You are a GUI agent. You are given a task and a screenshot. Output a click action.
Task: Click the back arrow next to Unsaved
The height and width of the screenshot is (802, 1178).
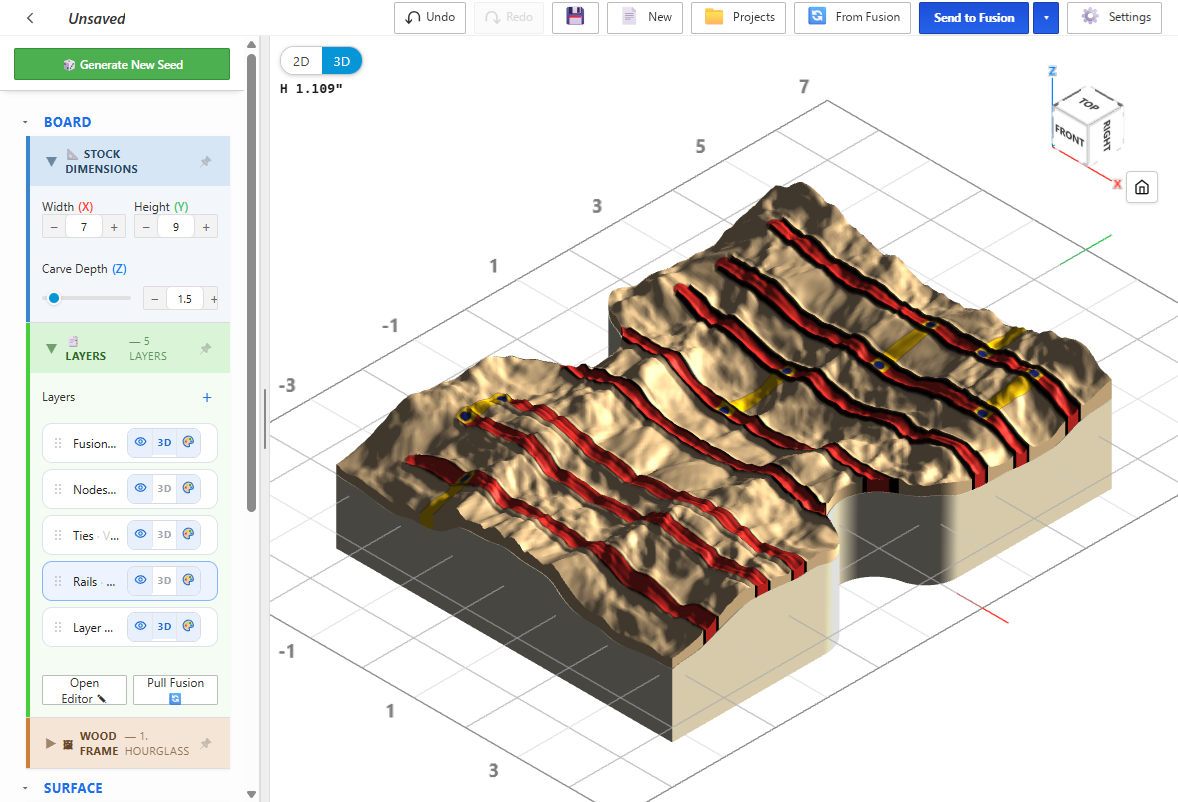tap(30, 18)
